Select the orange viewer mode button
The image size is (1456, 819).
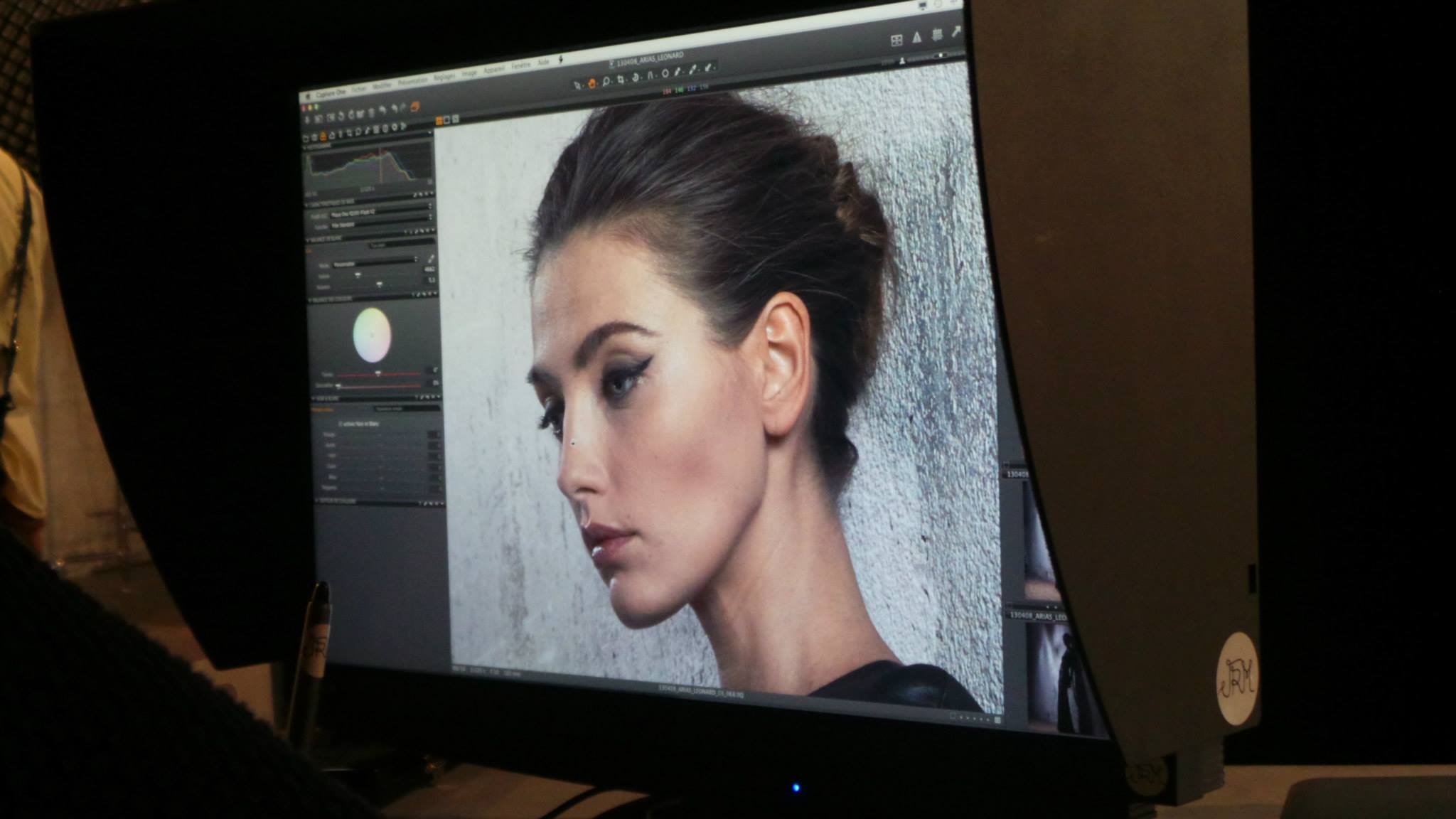(x=439, y=120)
